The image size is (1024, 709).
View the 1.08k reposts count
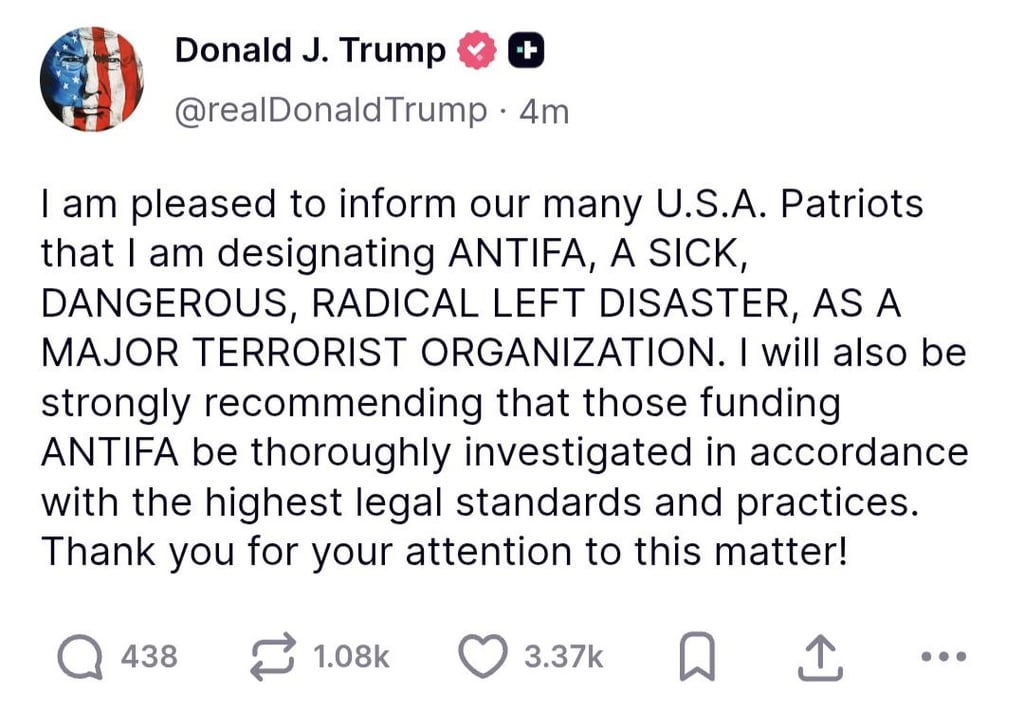(351, 656)
